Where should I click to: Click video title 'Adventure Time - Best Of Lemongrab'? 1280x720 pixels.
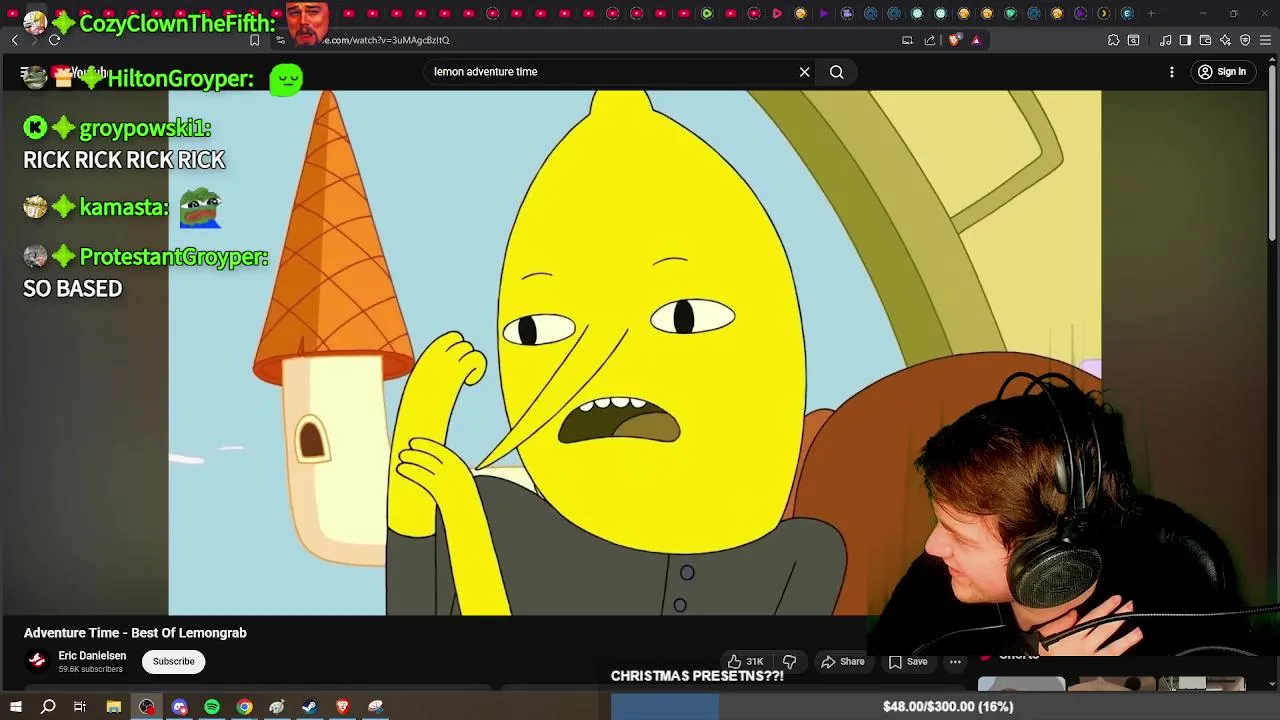click(135, 633)
